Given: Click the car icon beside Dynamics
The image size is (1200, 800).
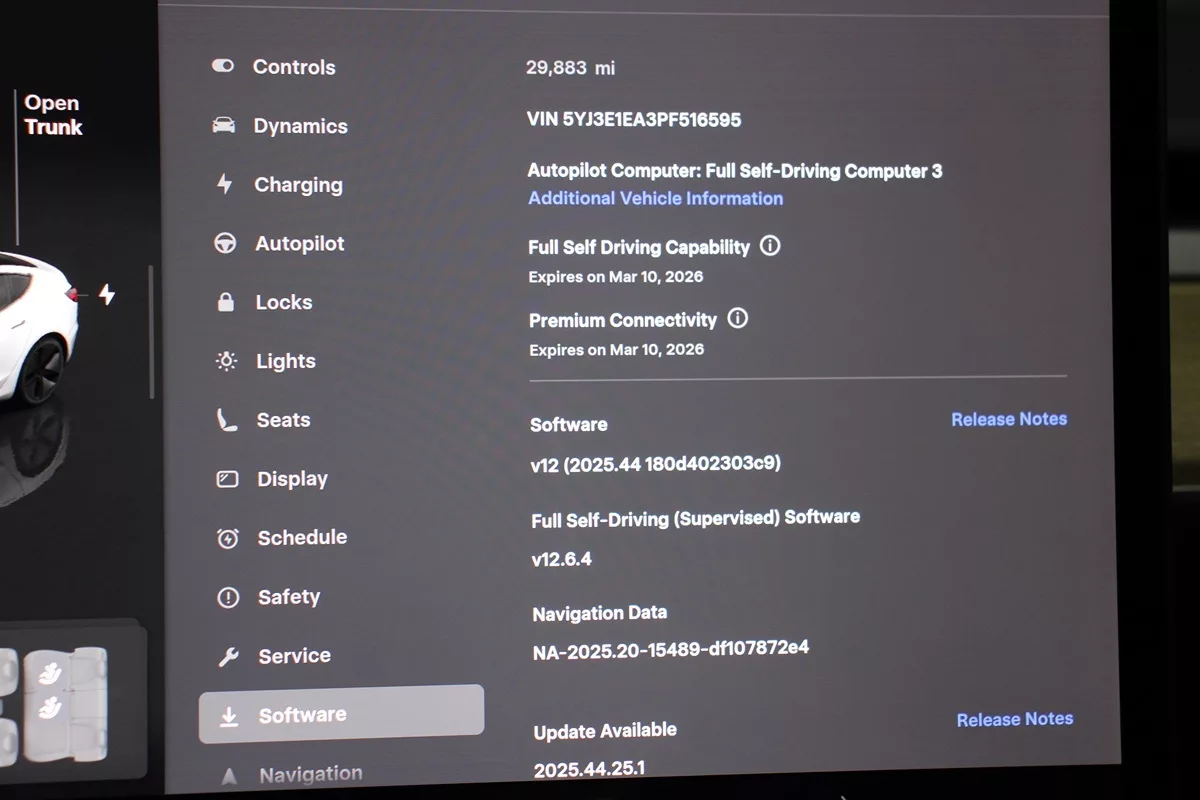Looking at the screenshot, I should tap(224, 126).
